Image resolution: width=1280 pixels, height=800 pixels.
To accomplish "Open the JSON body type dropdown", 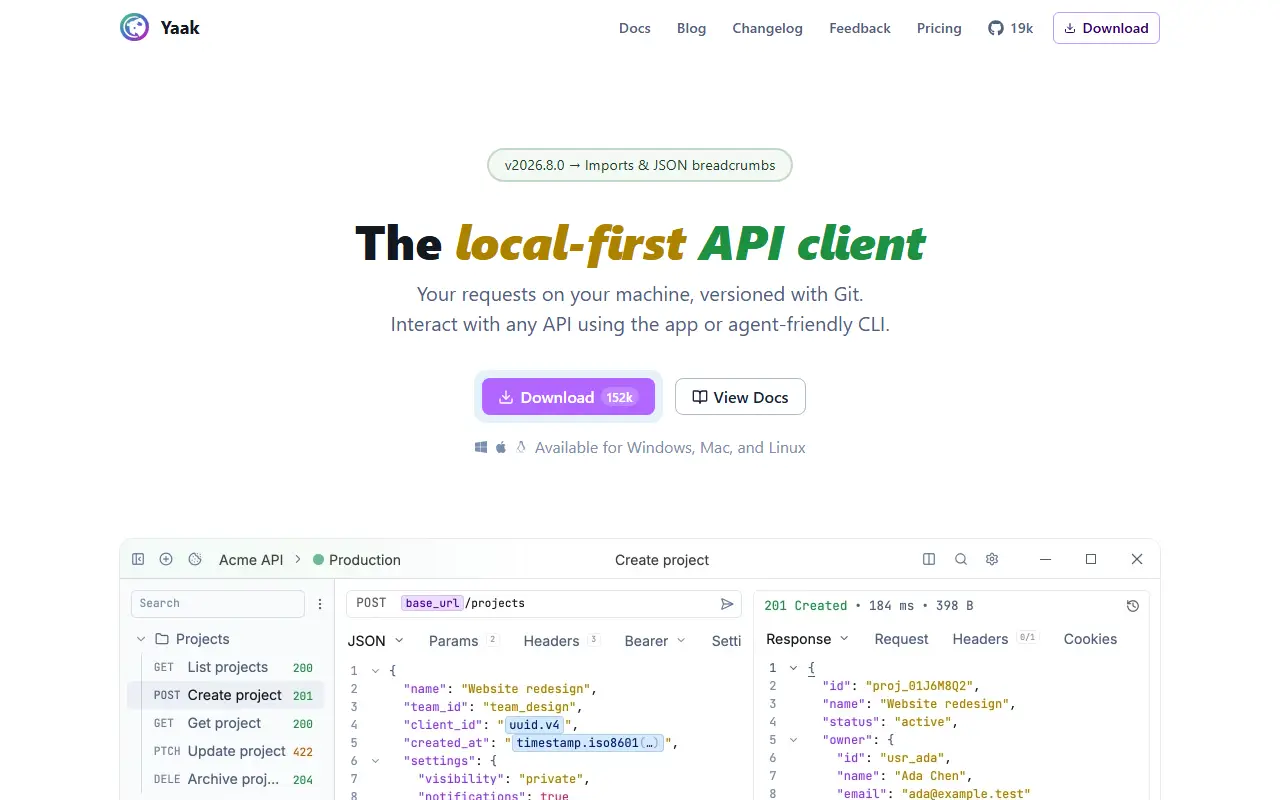I will coord(376,640).
